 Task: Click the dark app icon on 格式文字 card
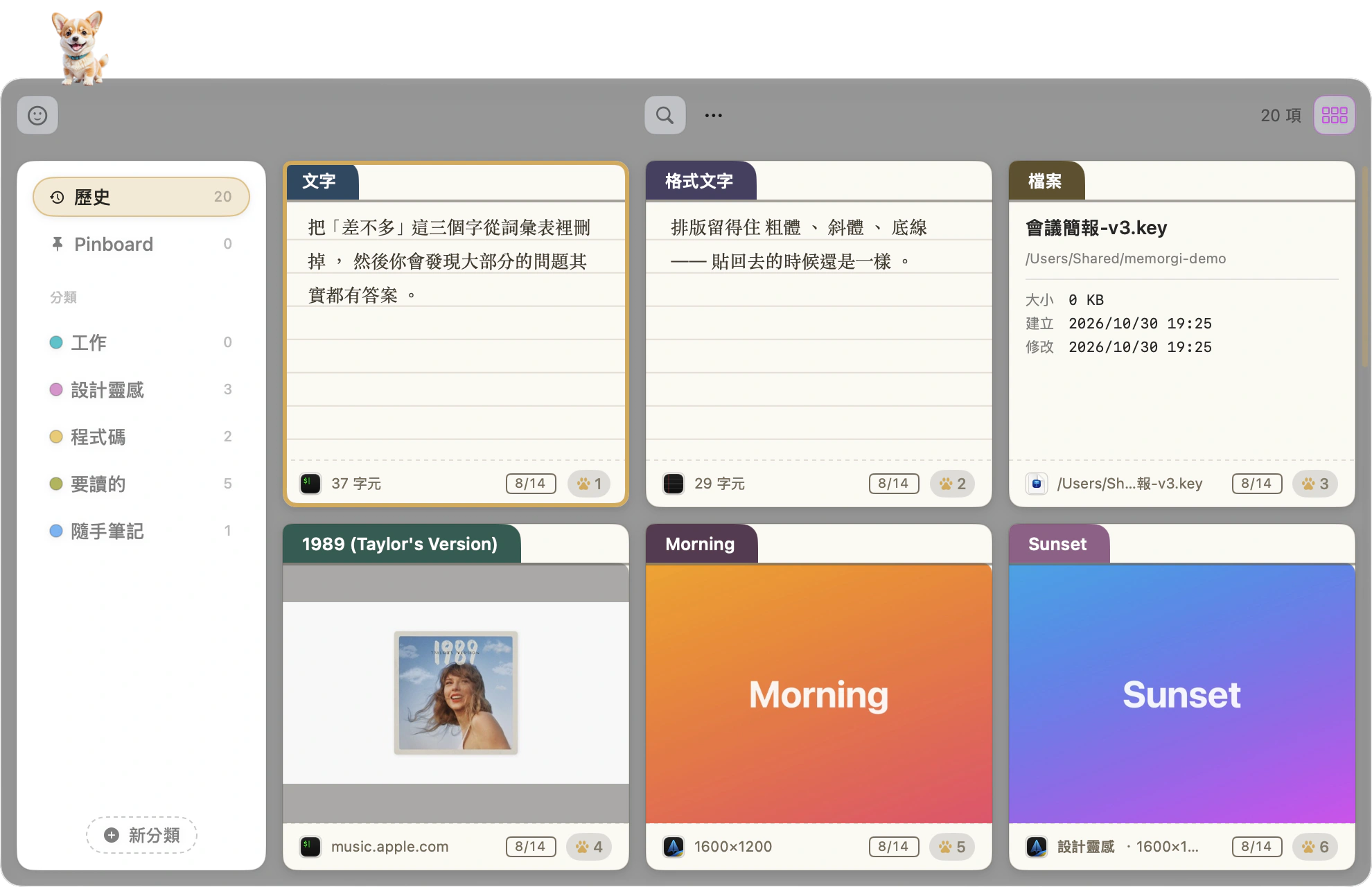(674, 484)
